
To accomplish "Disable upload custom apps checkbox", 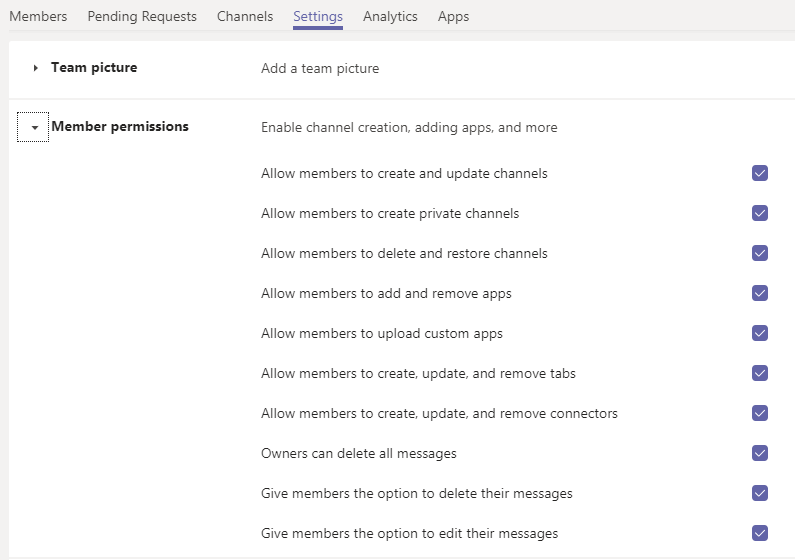I will [760, 333].
